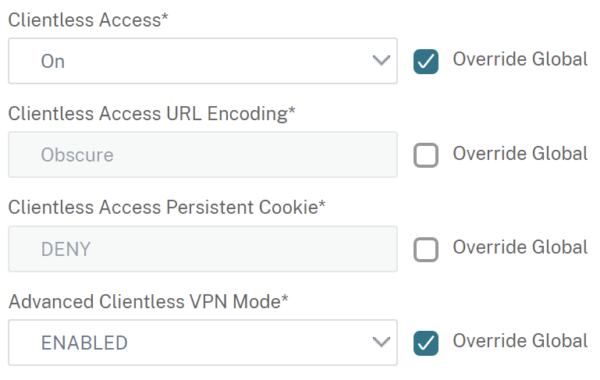
Task: Click the chevron arrow beside ENABLED
Action: tap(381, 342)
